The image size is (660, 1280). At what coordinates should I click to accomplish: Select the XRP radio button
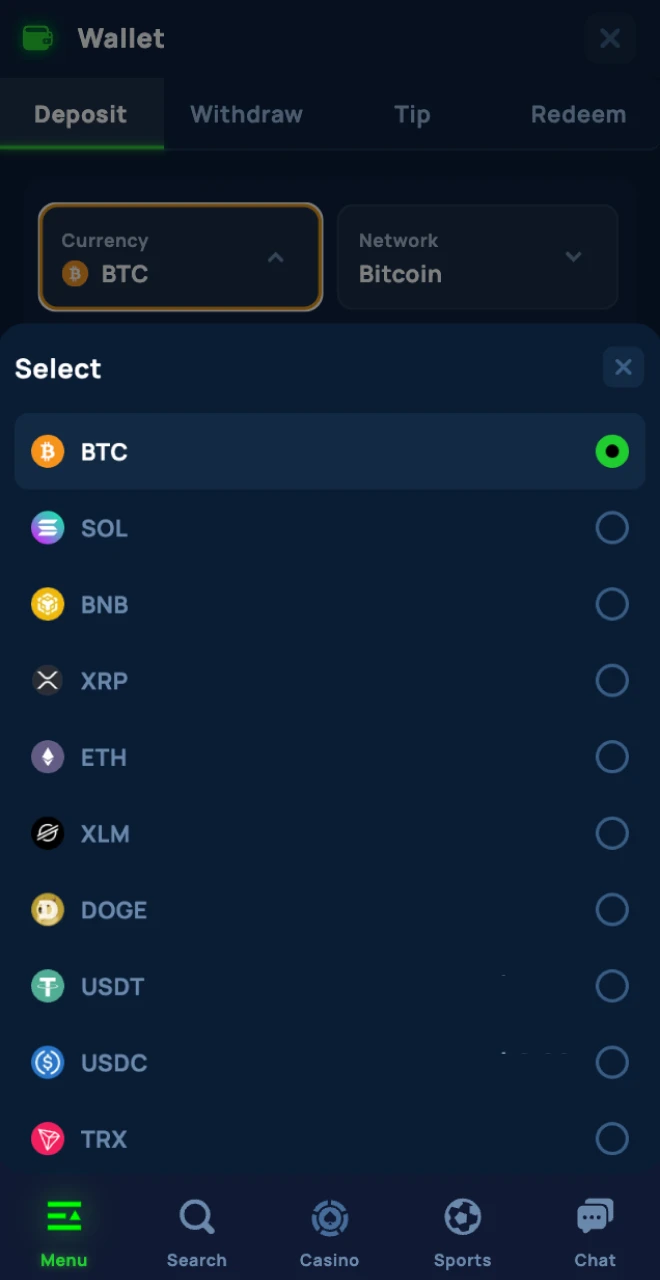pyautogui.click(x=612, y=681)
